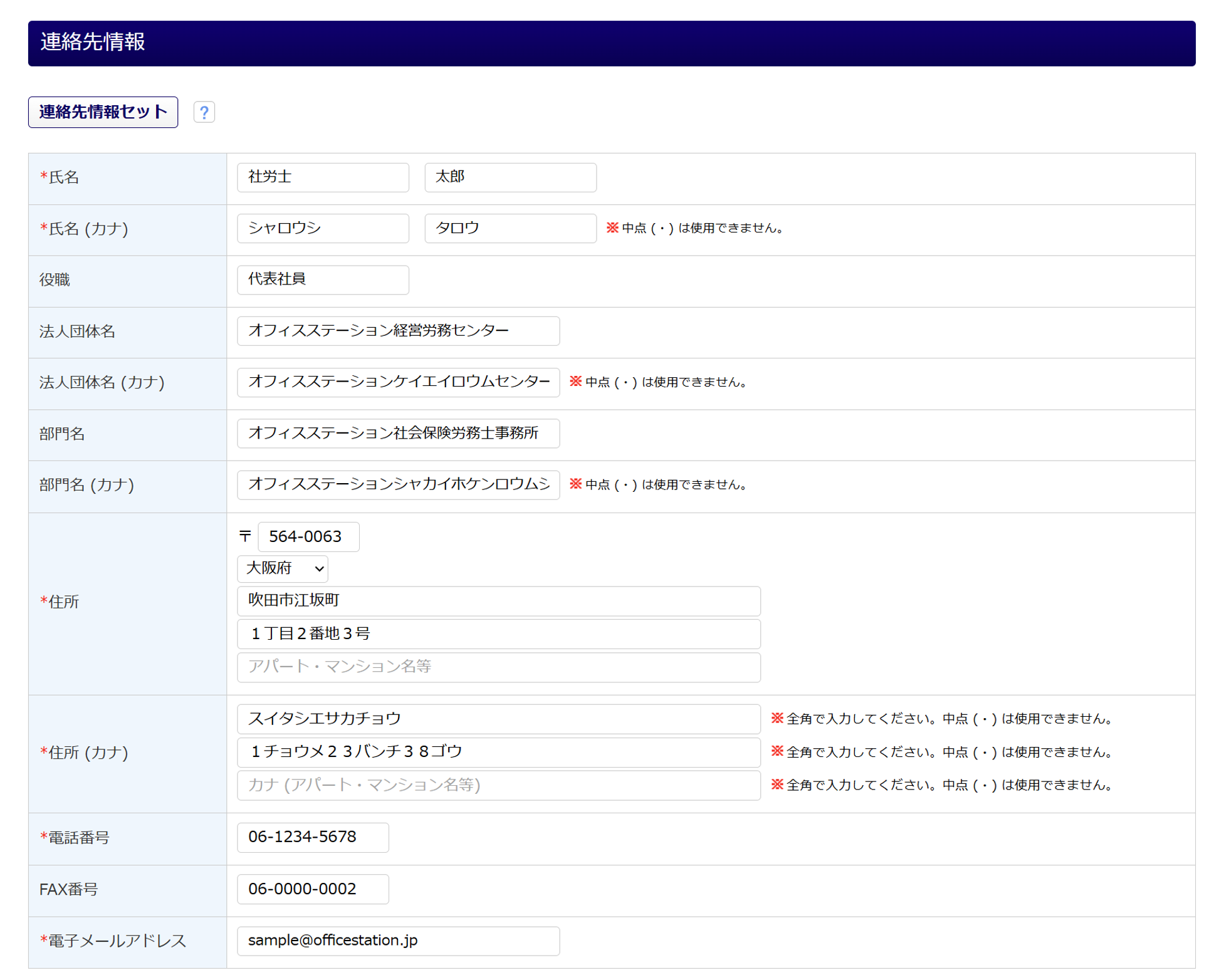Click the 法人団体名 (カナ) input field
Screen dimensions: 1224x980
(x=398, y=382)
